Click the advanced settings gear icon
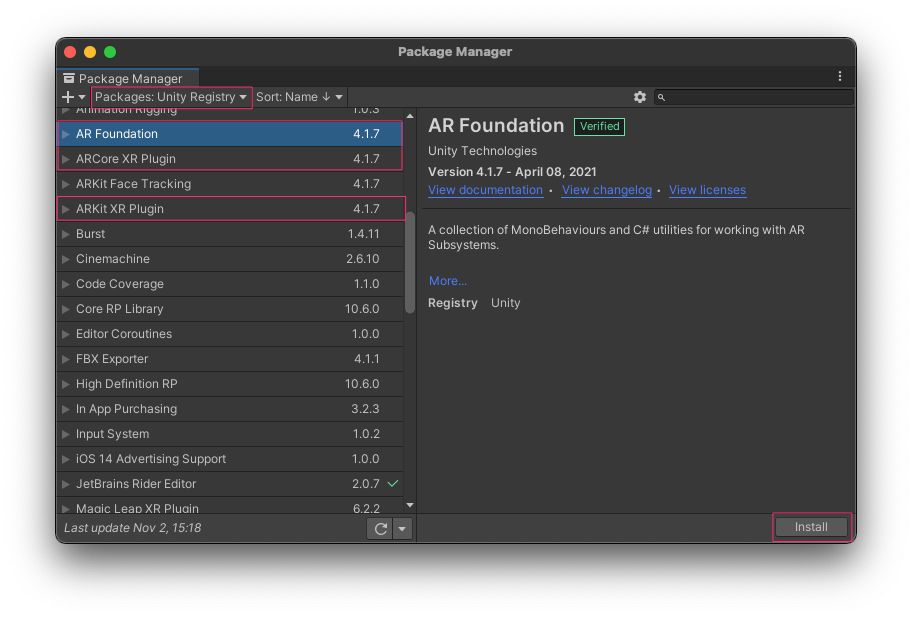The image size is (912, 617). 640,97
